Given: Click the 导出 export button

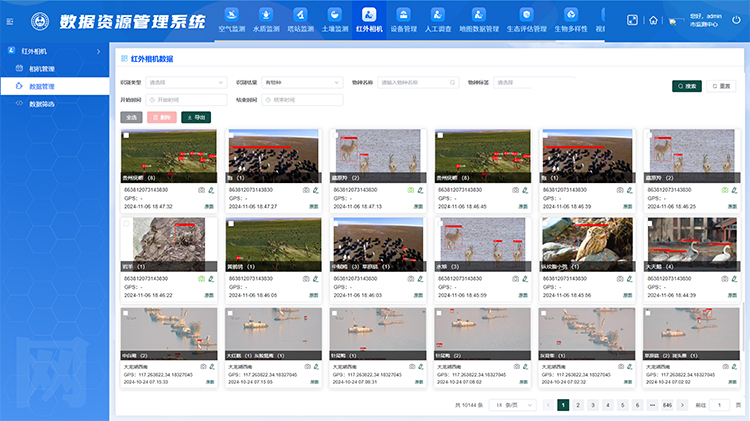Looking at the screenshot, I should click(x=196, y=117).
